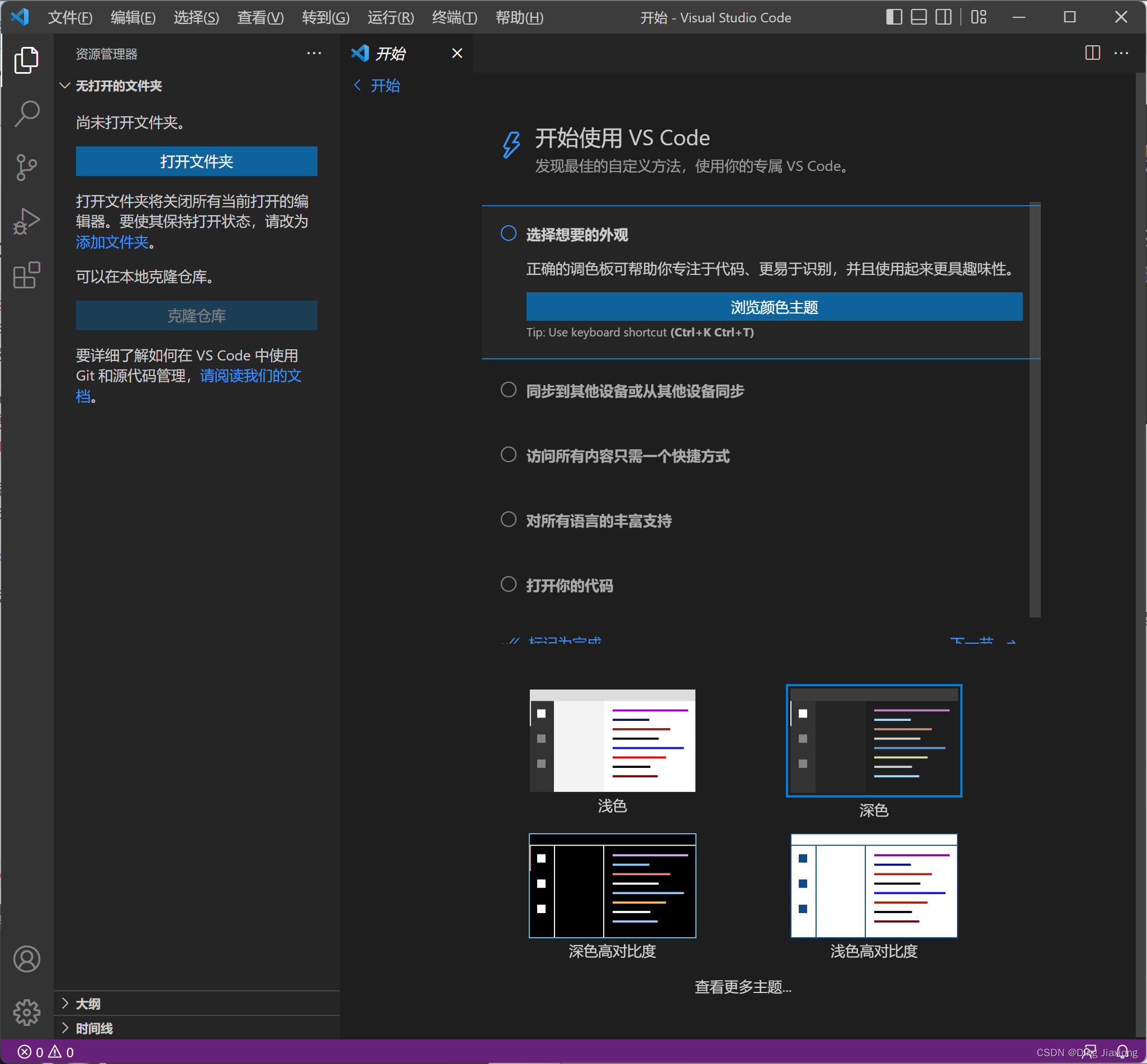The height and width of the screenshot is (1064, 1147).
Task: Choose the 深色高对比度 theme preview
Action: click(612, 886)
